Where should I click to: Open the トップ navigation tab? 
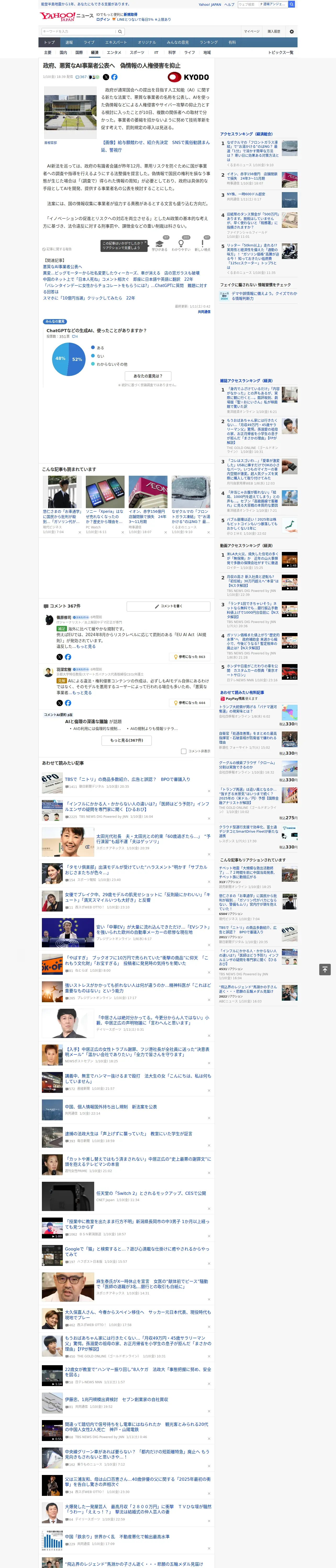[x=49, y=42]
